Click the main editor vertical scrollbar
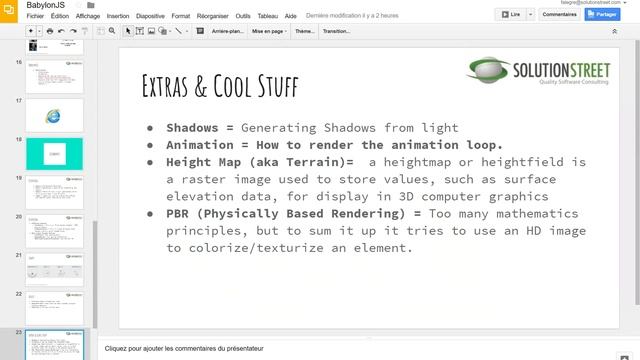Screen dimensions: 640x360 click(637, 171)
